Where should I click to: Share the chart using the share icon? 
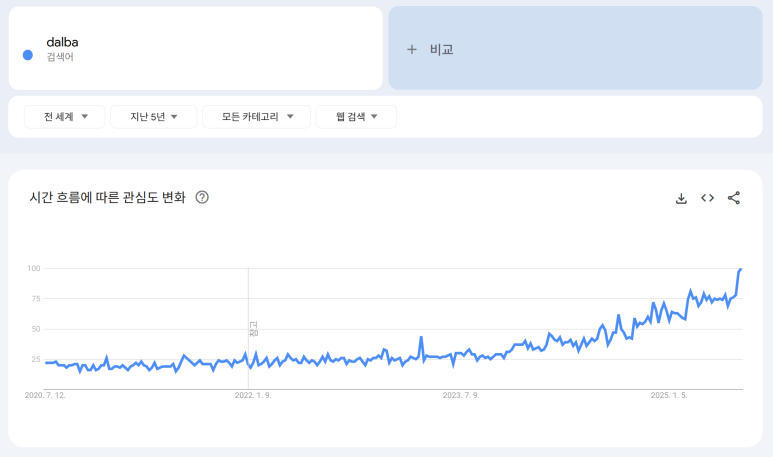click(x=734, y=198)
